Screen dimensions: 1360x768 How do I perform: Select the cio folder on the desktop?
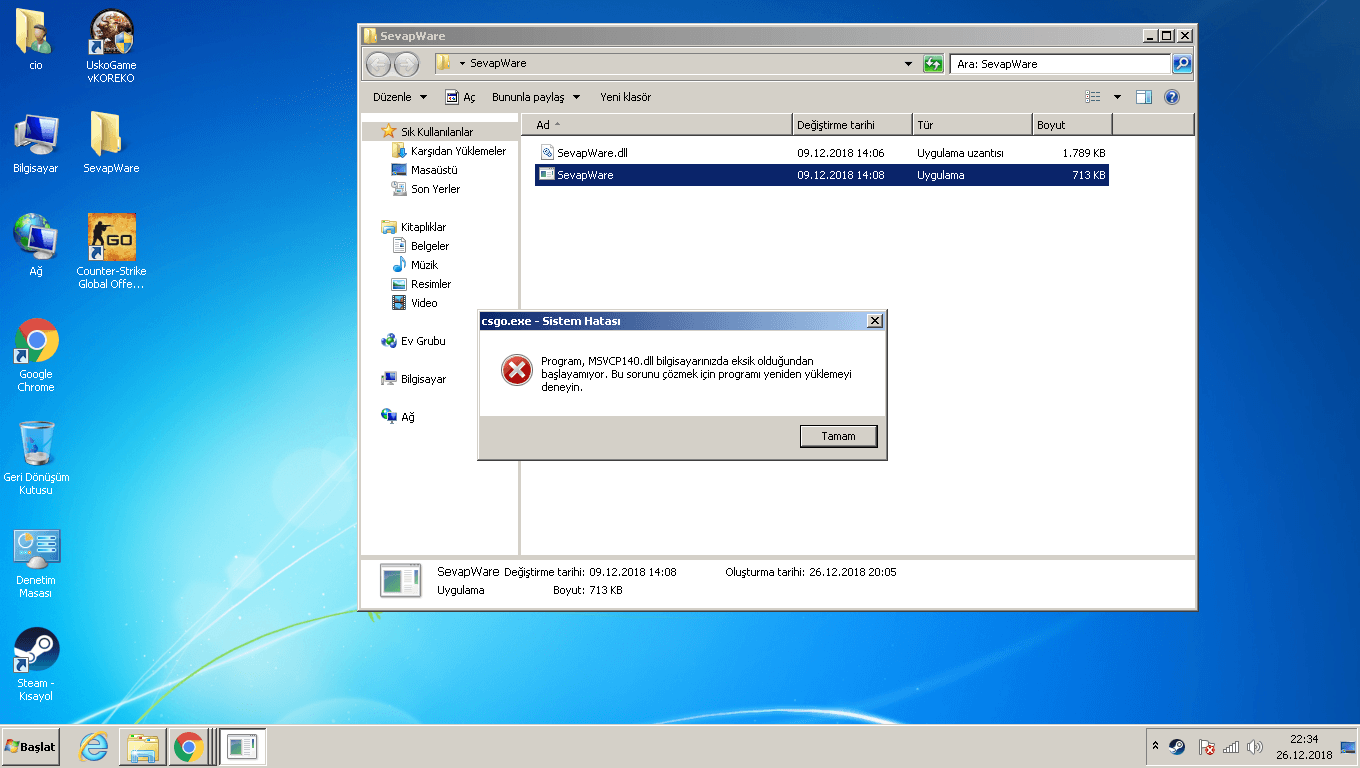(36, 40)
